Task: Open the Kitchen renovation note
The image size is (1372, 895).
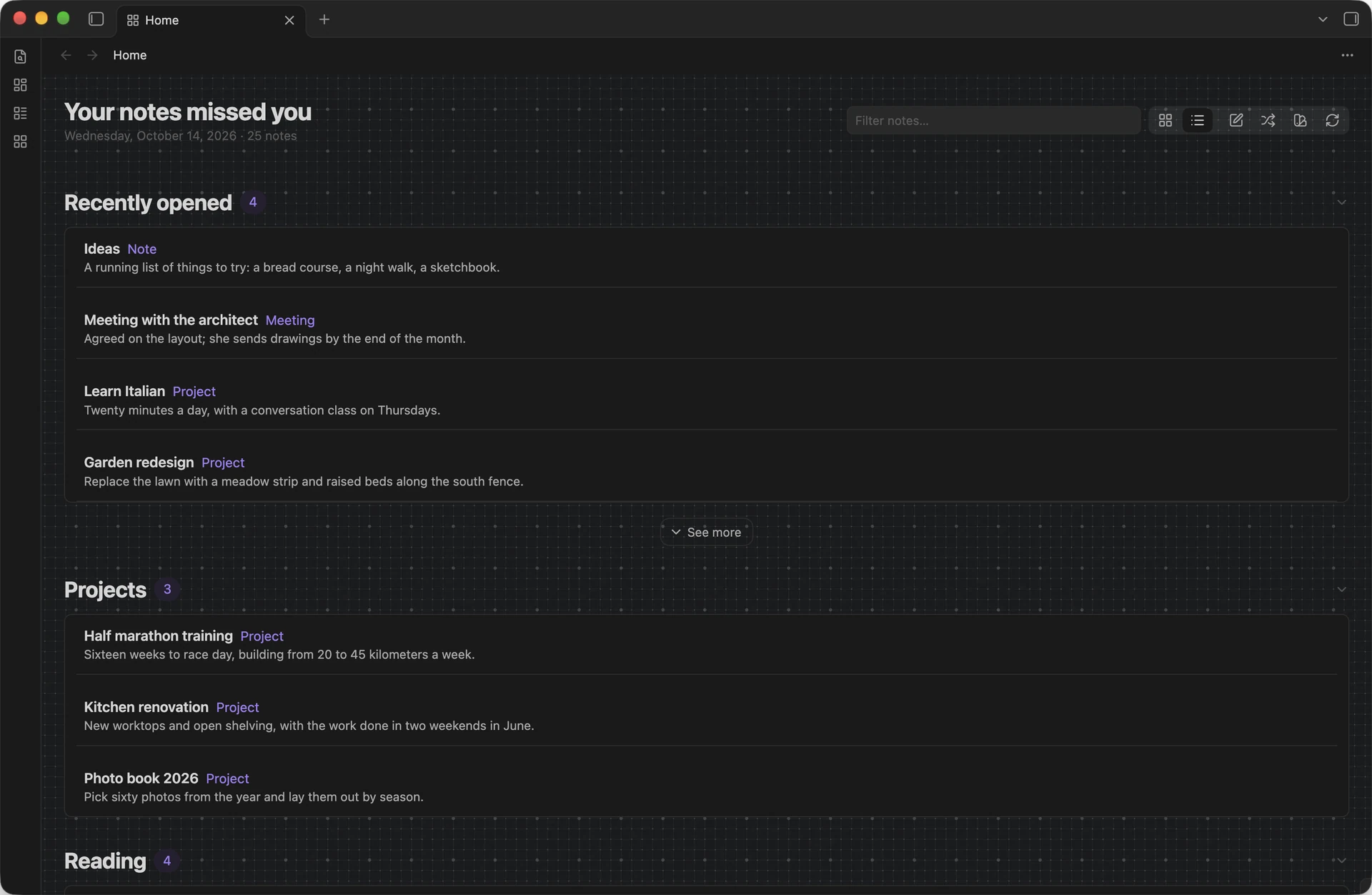Action: pyautogui.click(x=706, y=716)
